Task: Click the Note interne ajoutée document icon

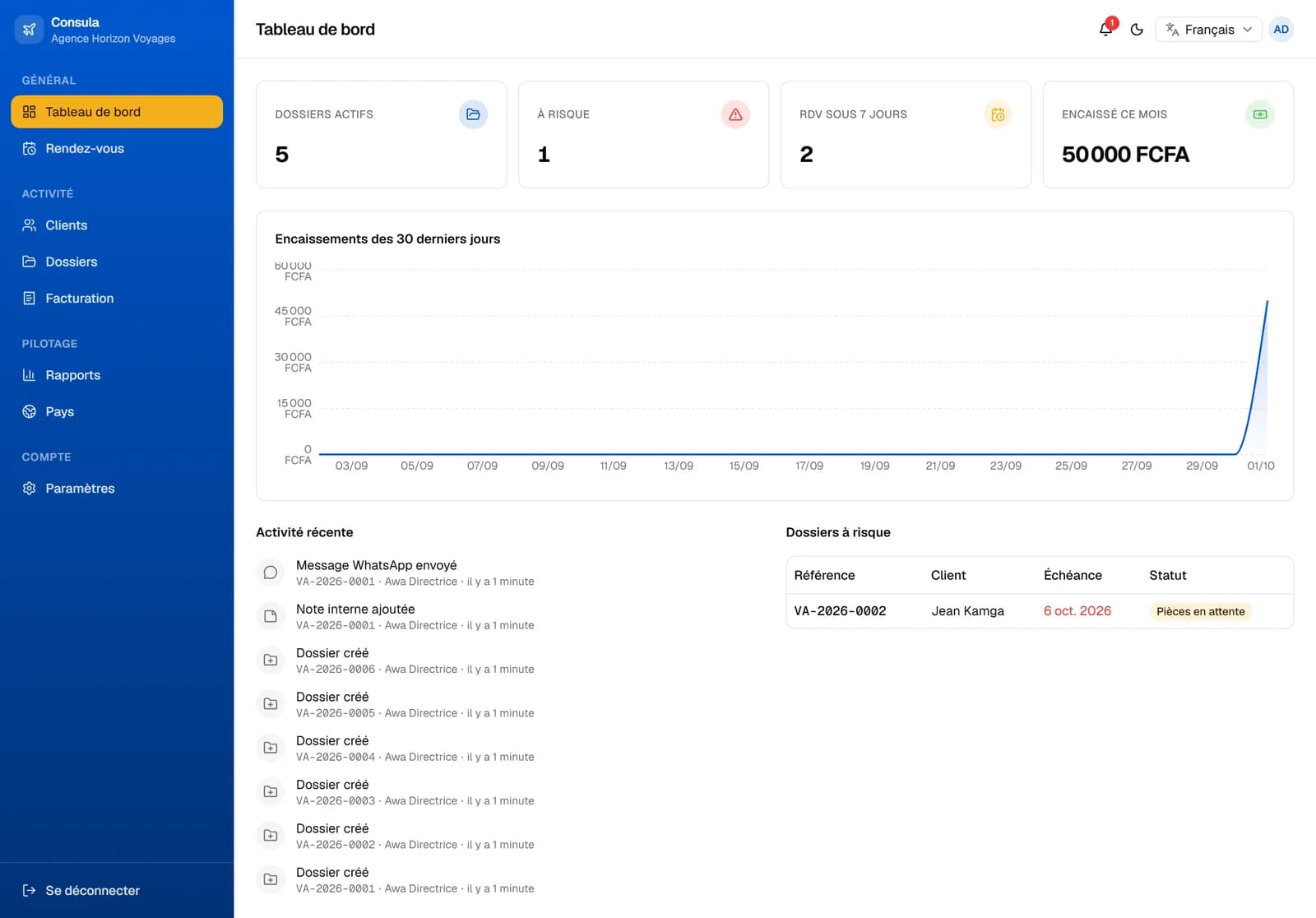Action: (x=270, y=616)
